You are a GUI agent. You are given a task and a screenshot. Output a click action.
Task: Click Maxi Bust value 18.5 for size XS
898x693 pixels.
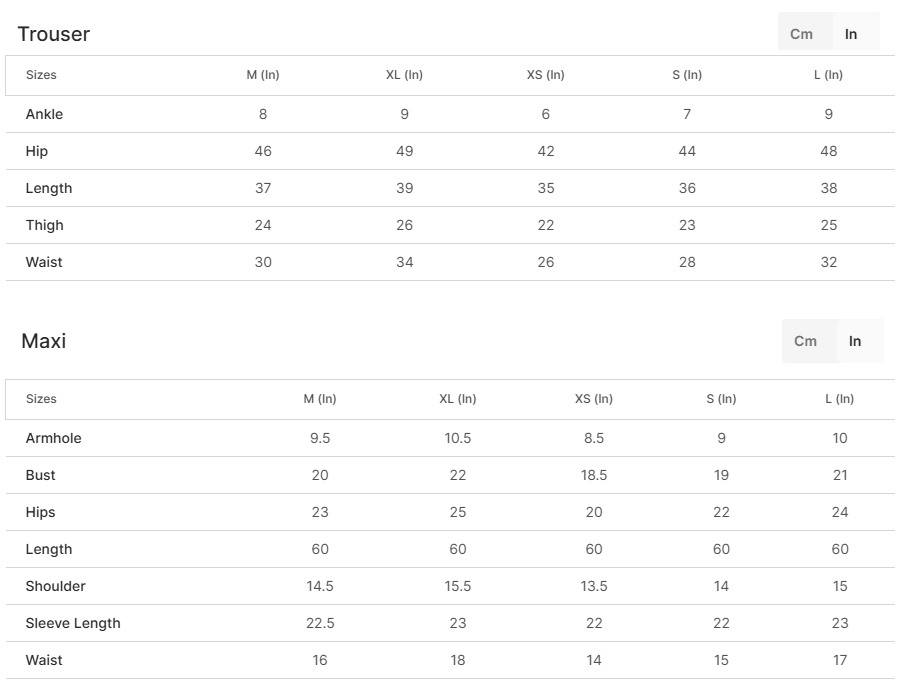click(x=594, y=475)
